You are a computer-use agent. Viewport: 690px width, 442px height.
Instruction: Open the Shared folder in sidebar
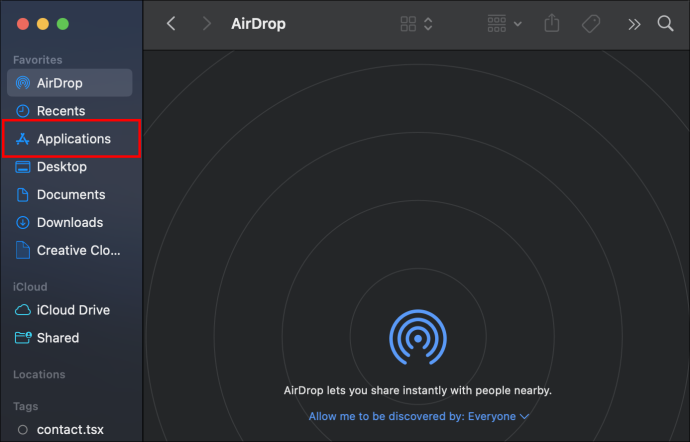[70, 338]
